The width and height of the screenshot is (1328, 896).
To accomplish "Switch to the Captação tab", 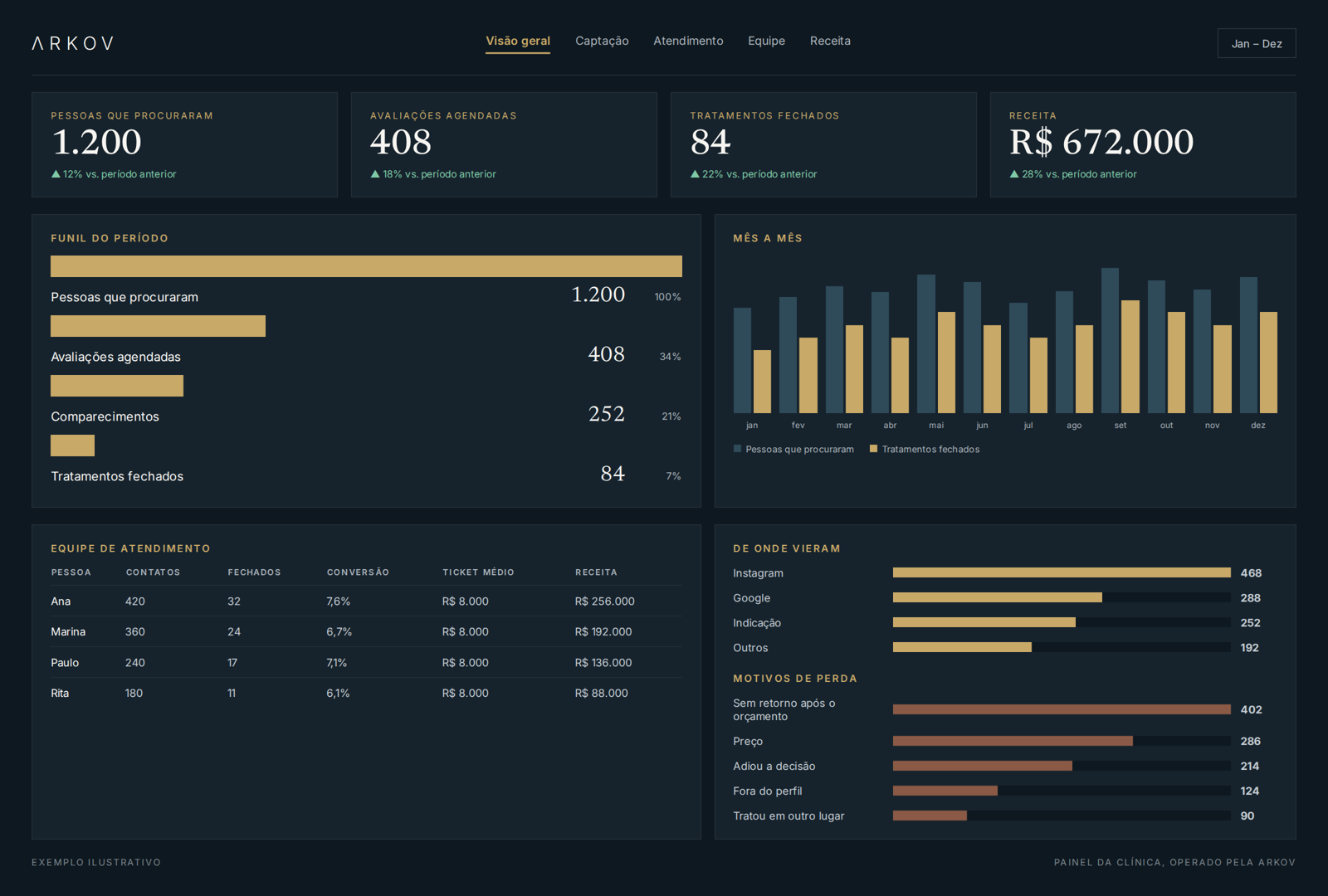I will pyautogui.click(x=602, y=41).
